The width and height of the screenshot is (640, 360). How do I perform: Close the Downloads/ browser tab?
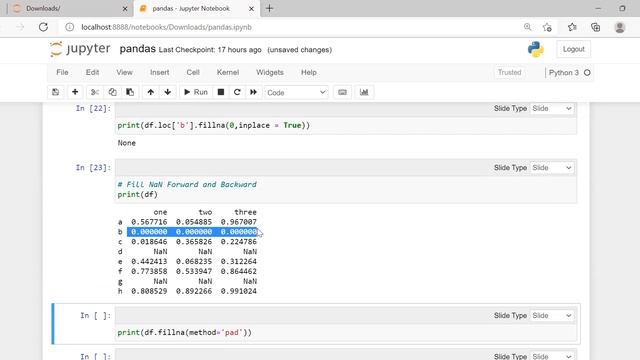[x=125, y=9]
